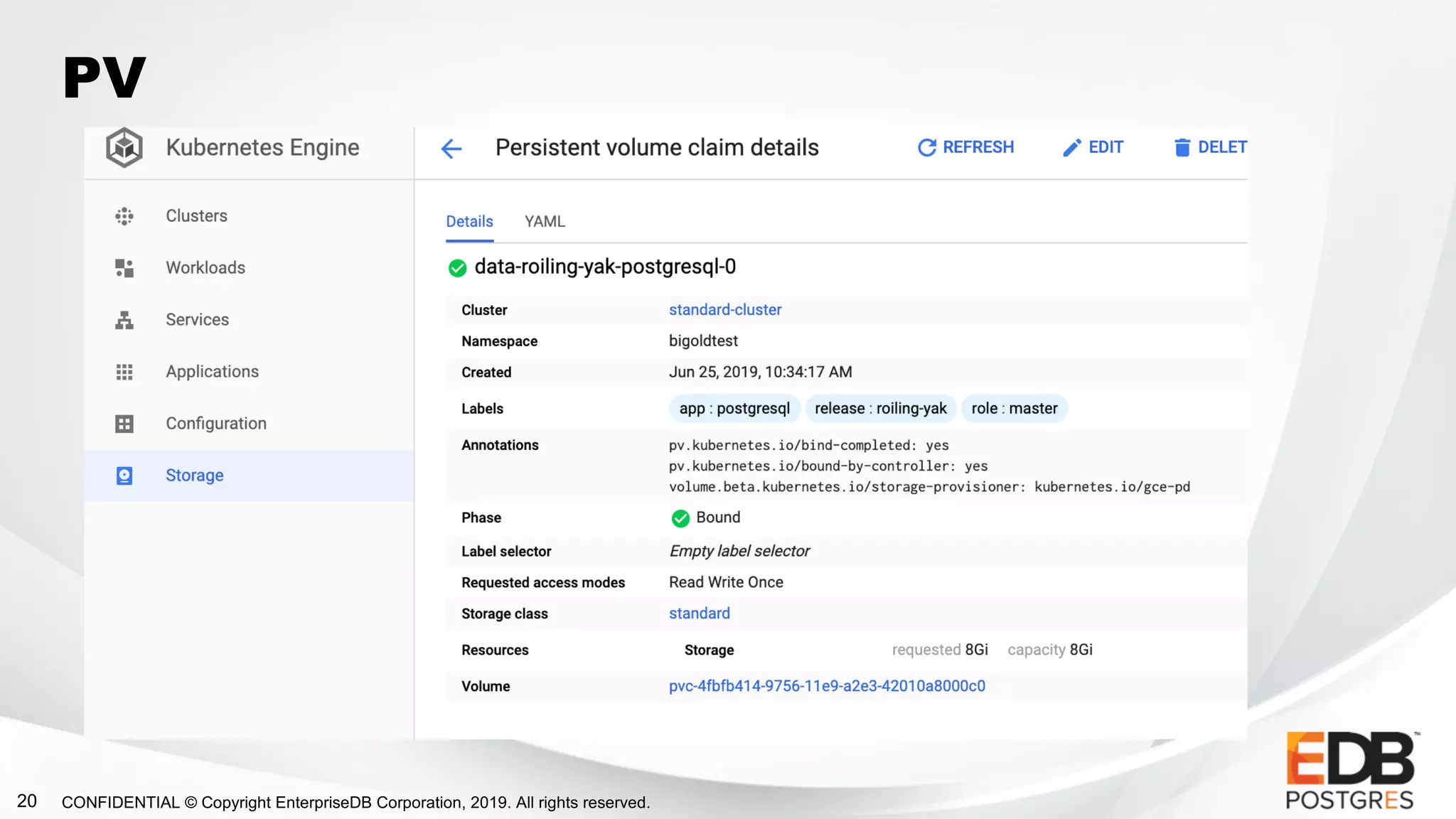Screen dimensions: 1456x819
Task: Open the standard storage class link
Action: coord(699,614)
